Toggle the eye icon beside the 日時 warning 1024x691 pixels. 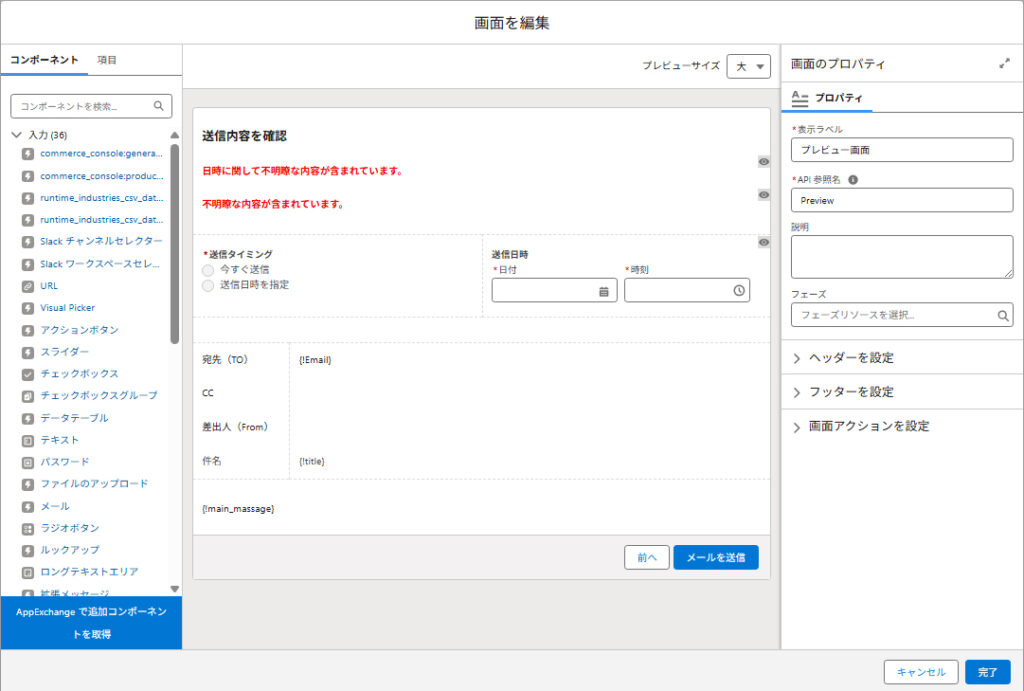764,161
